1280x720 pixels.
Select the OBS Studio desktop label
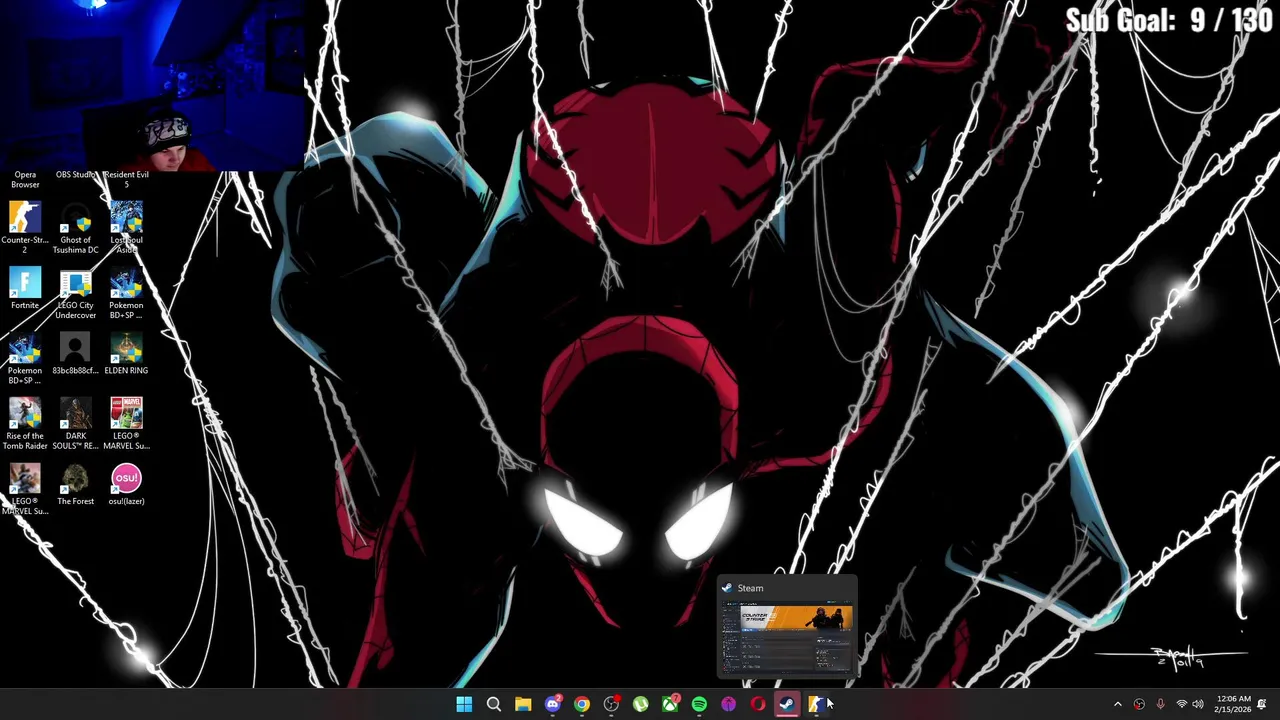coord(75,175)
